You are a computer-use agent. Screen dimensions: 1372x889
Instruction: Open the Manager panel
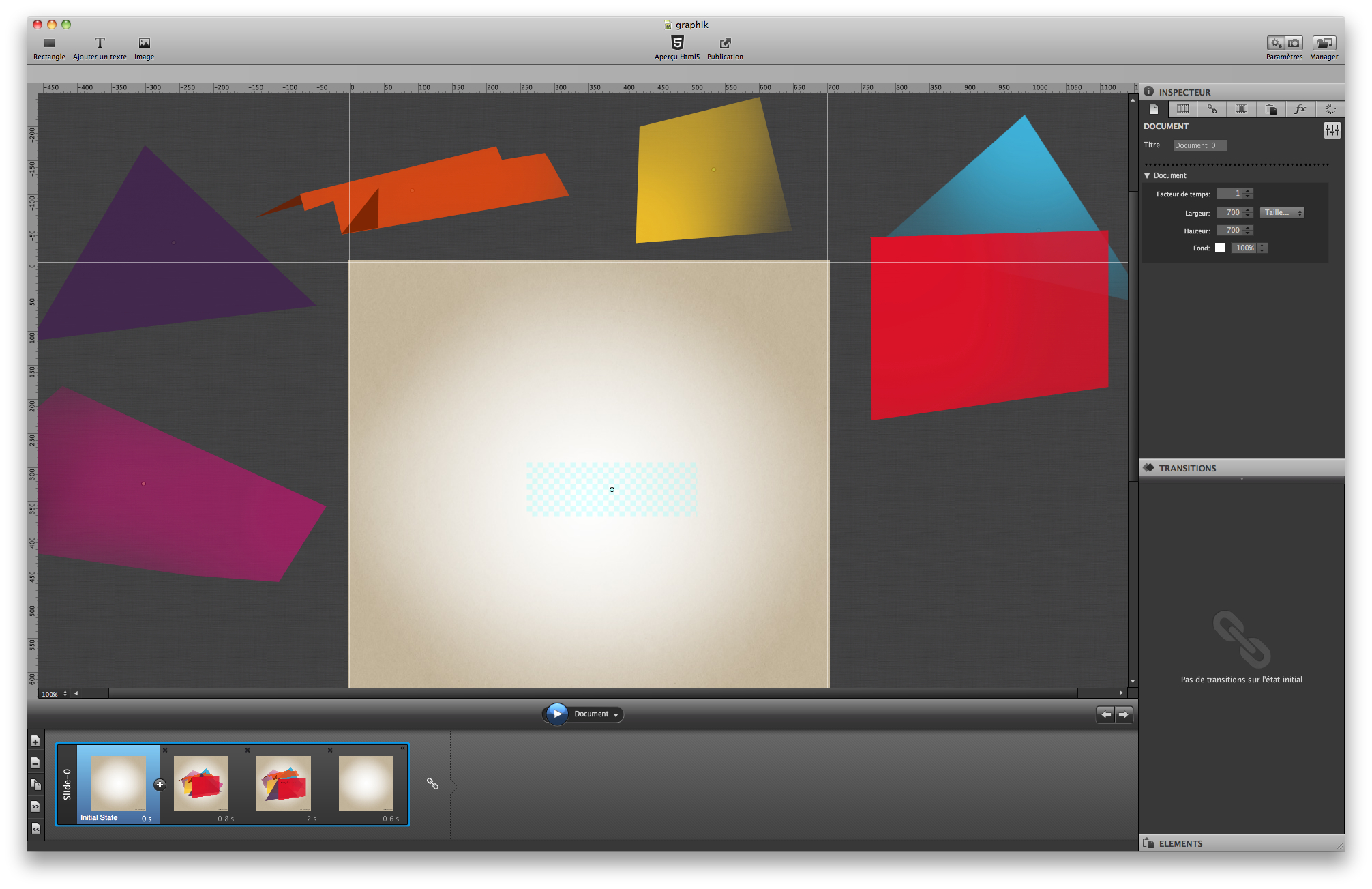click(1323, 44)
